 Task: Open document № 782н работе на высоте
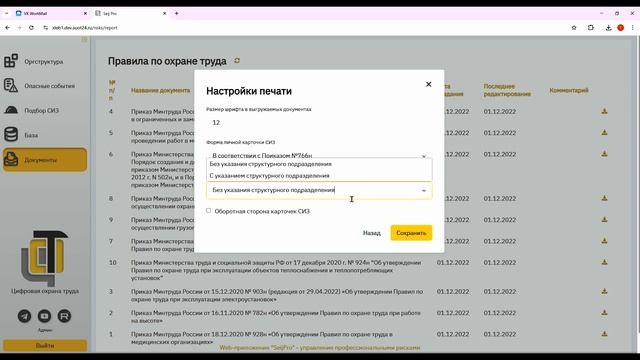coord(276,316)
